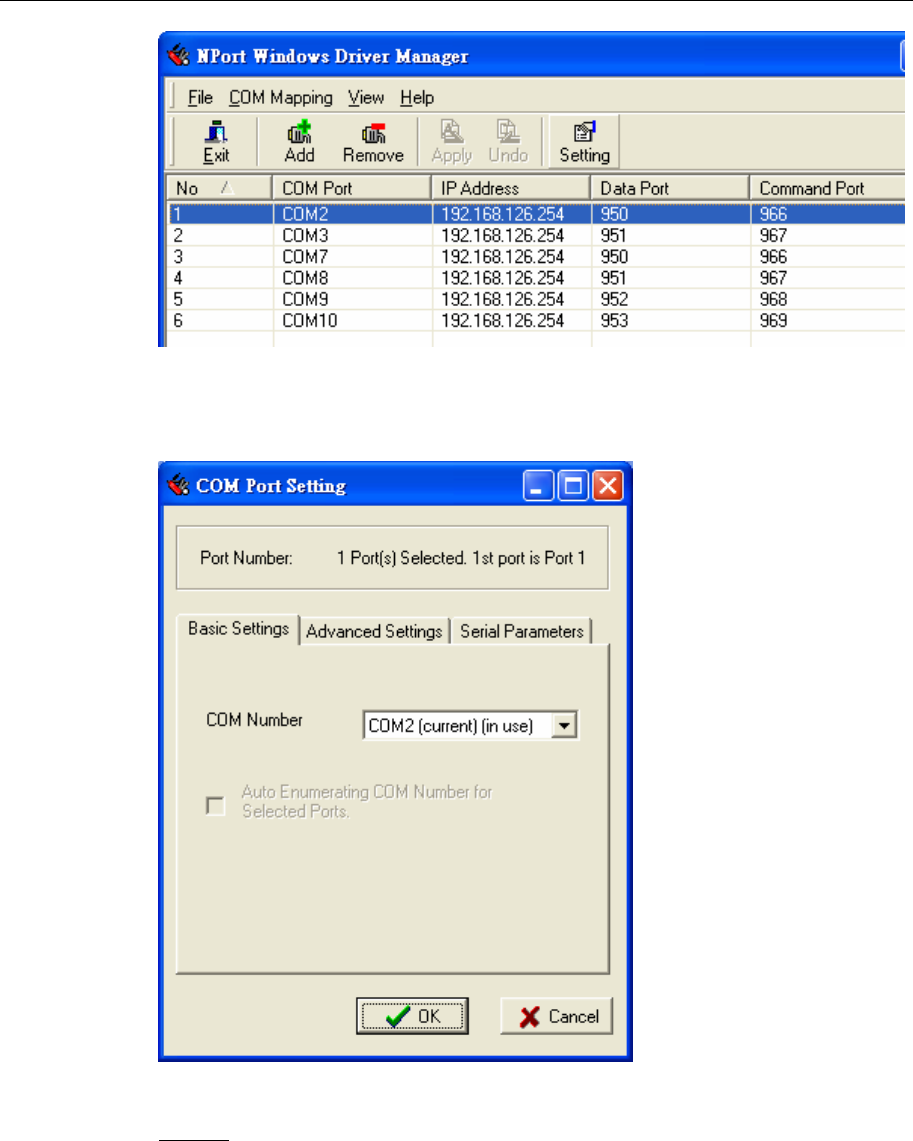Sort by the COM Port column header
913x1141 pixels.
pyautogui.click(x=351, y=188)
